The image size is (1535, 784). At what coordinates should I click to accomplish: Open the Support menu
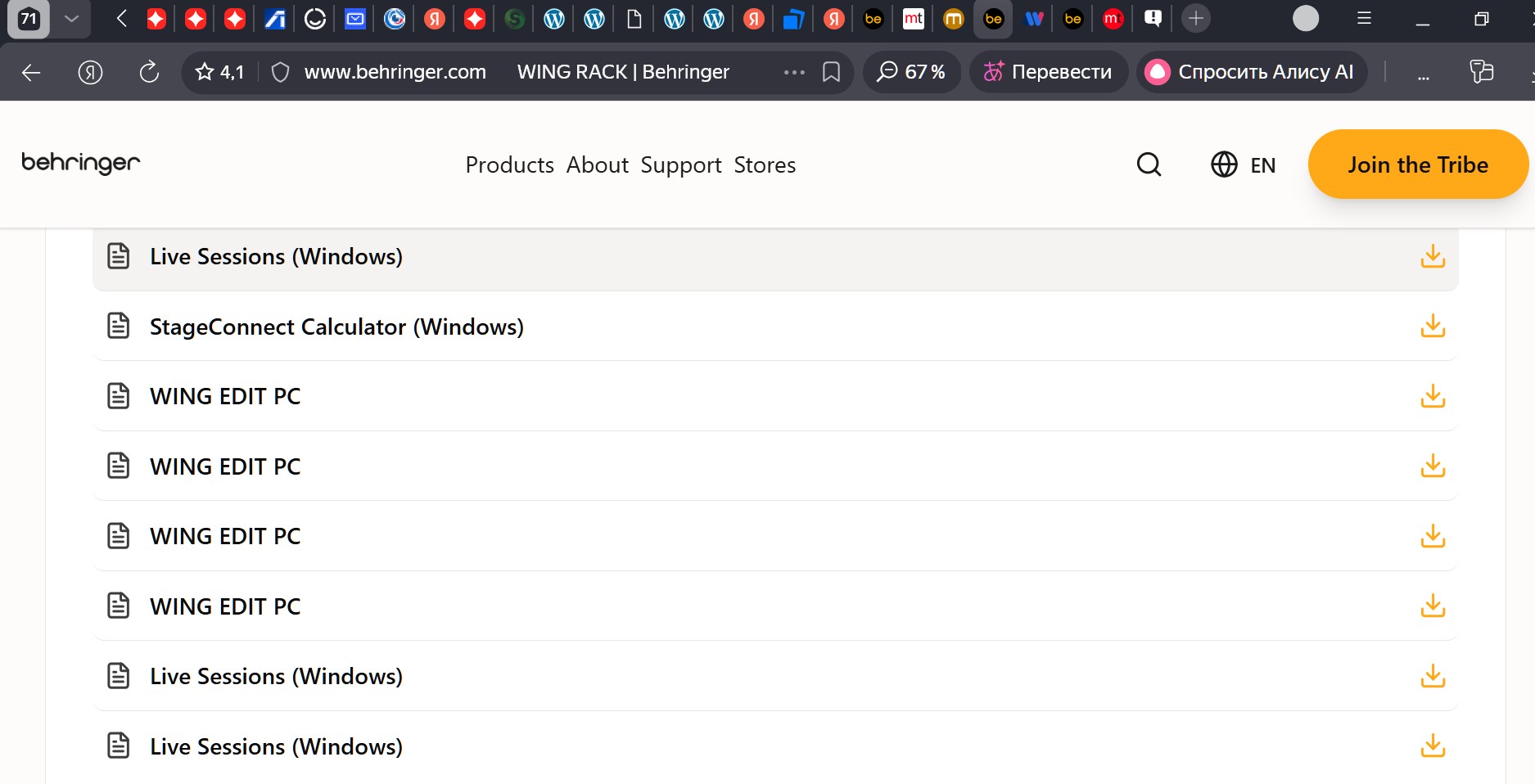(x=681, y=164)
